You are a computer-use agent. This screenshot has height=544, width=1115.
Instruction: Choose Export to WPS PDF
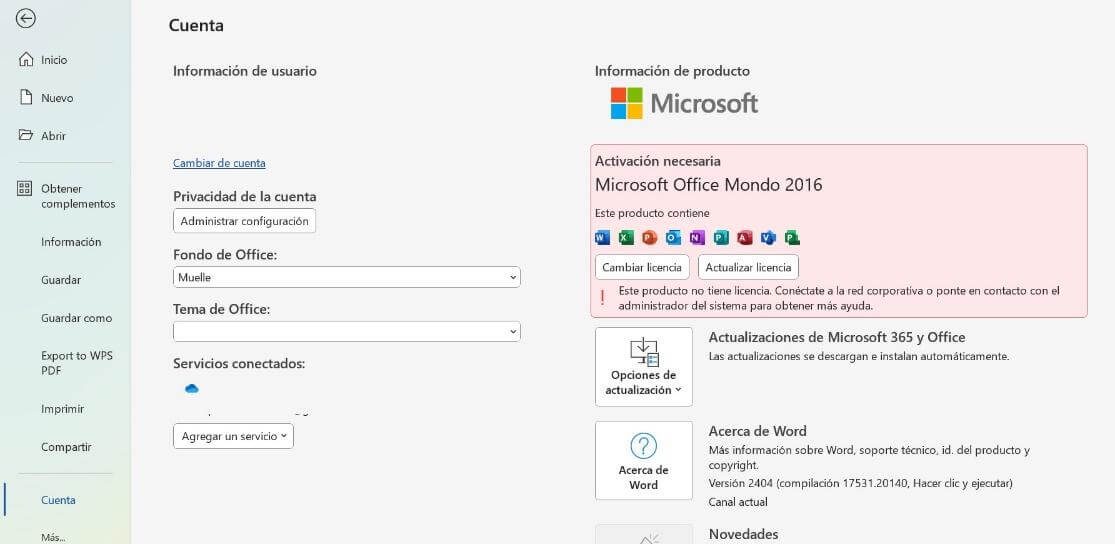tap(77, 363)
